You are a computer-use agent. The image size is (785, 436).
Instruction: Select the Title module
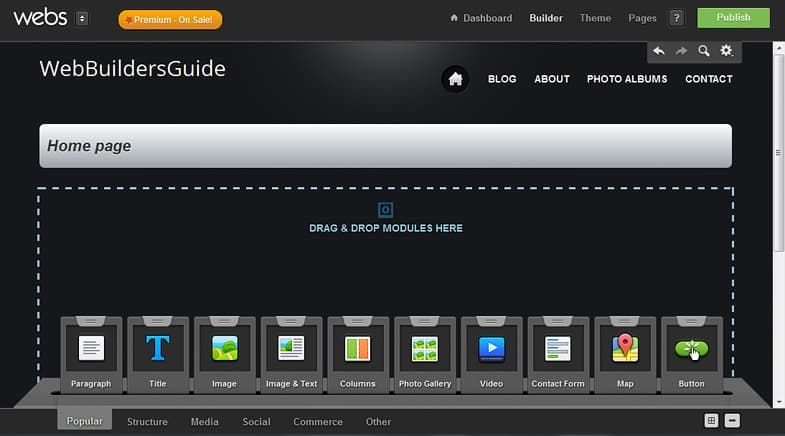tap(158, 354)
